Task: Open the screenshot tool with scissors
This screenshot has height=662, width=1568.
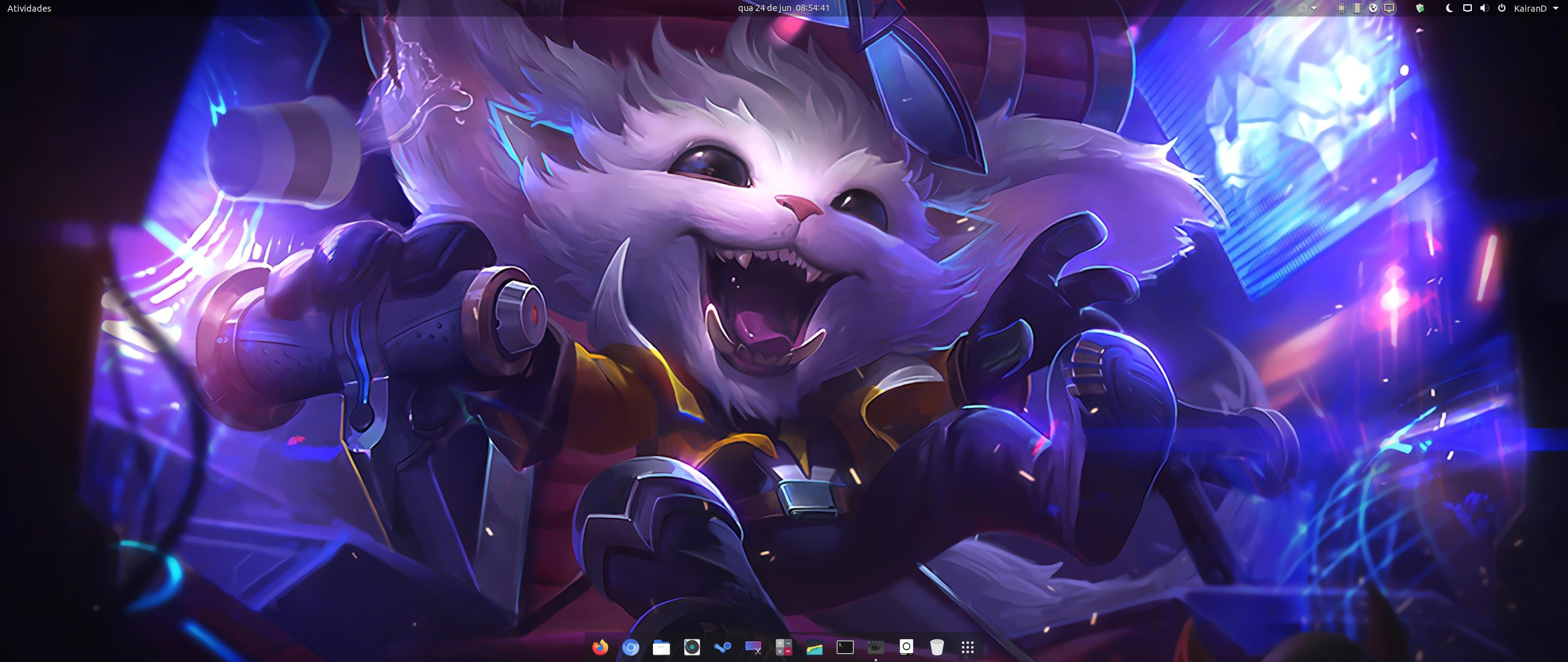Action: click(x=753, y=647)
